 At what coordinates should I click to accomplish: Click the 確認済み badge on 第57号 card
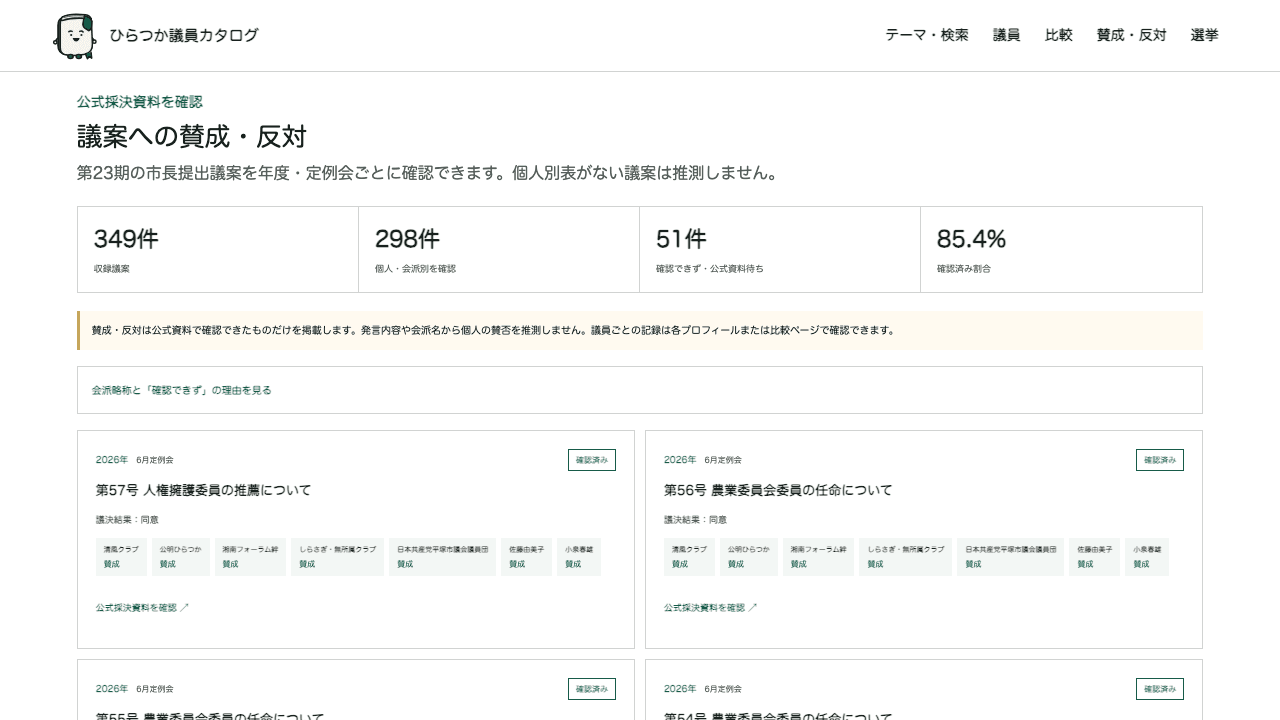(592, 460)
